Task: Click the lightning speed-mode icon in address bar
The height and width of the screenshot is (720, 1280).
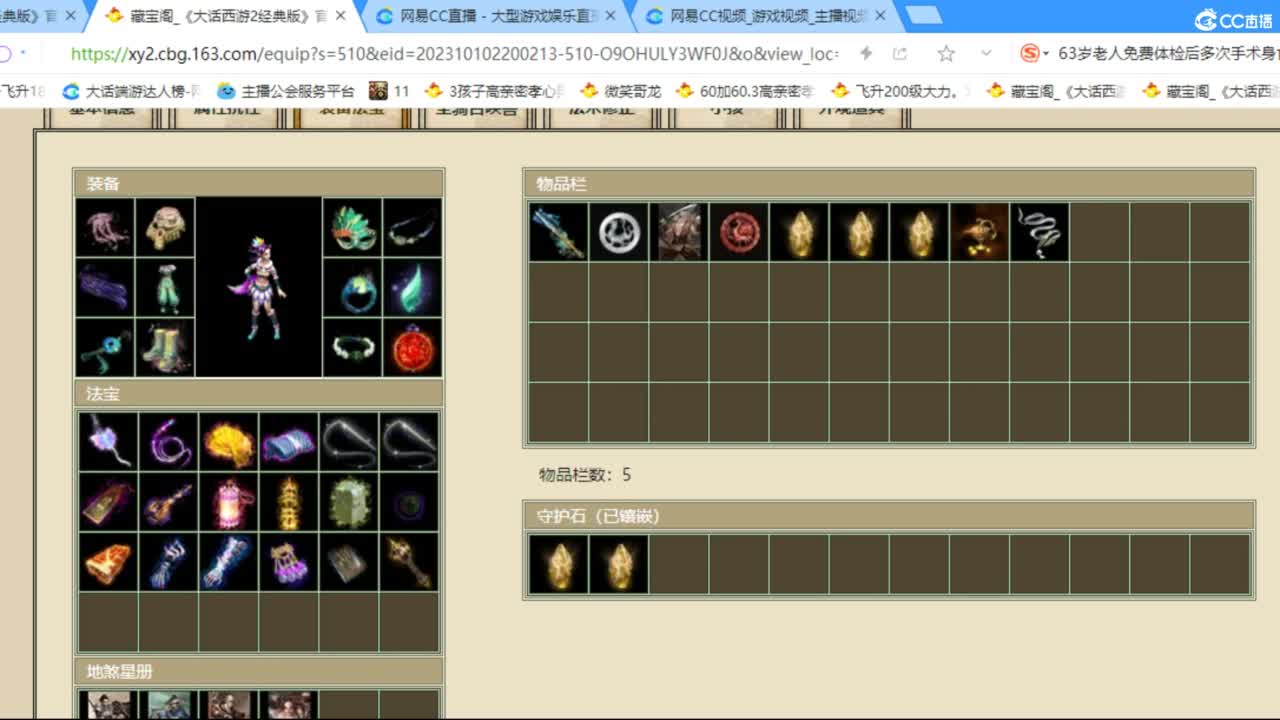Action: (x=866, y=53)
